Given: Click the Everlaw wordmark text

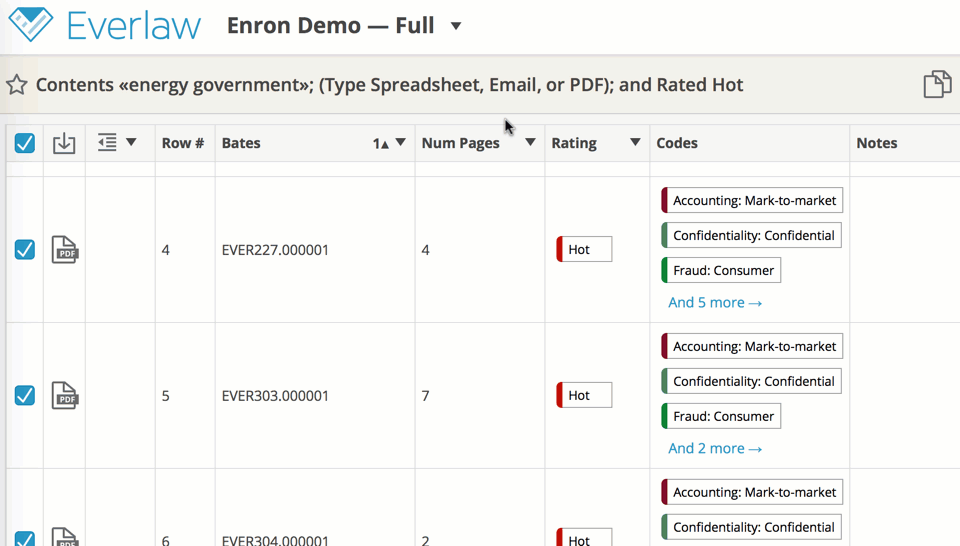Looking at the screenshot, I should [133, 26].
